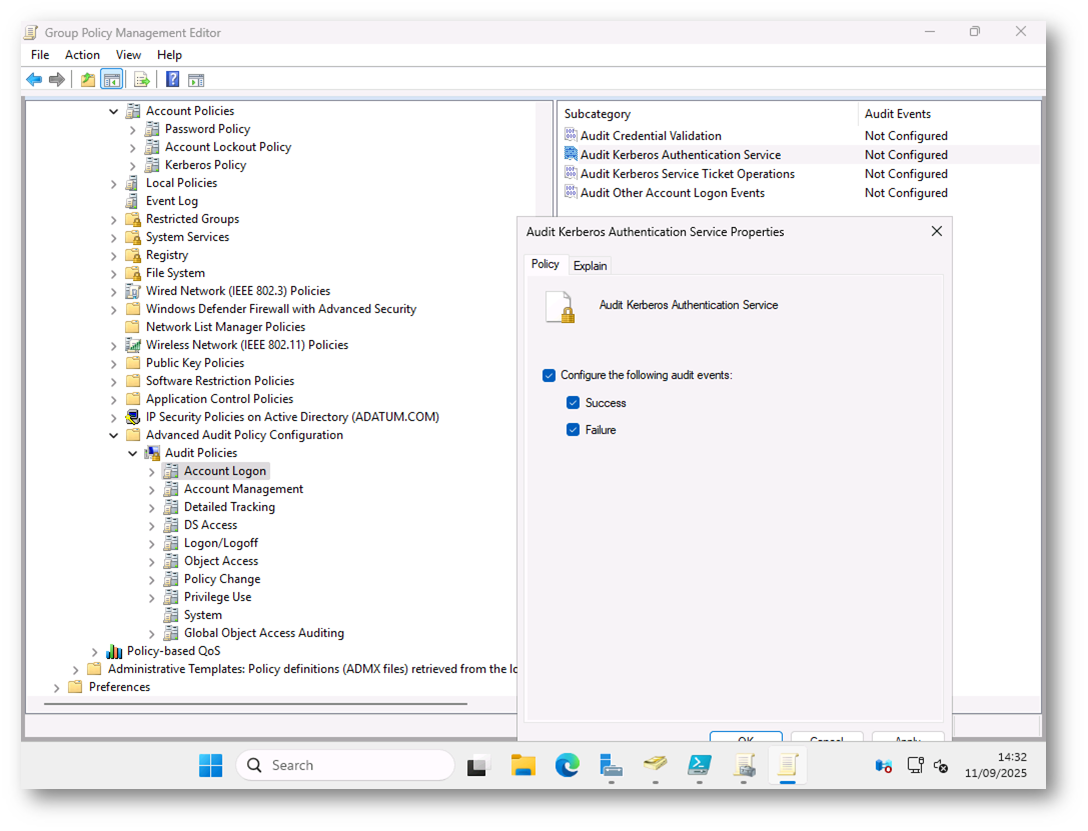
Task: Expand the Kerberos Policy node
Action: pyautogui.click(x=133, y=165)
